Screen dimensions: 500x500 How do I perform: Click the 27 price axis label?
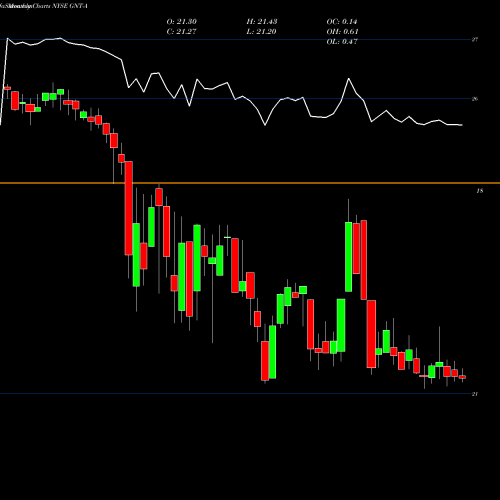pos(475,40)
